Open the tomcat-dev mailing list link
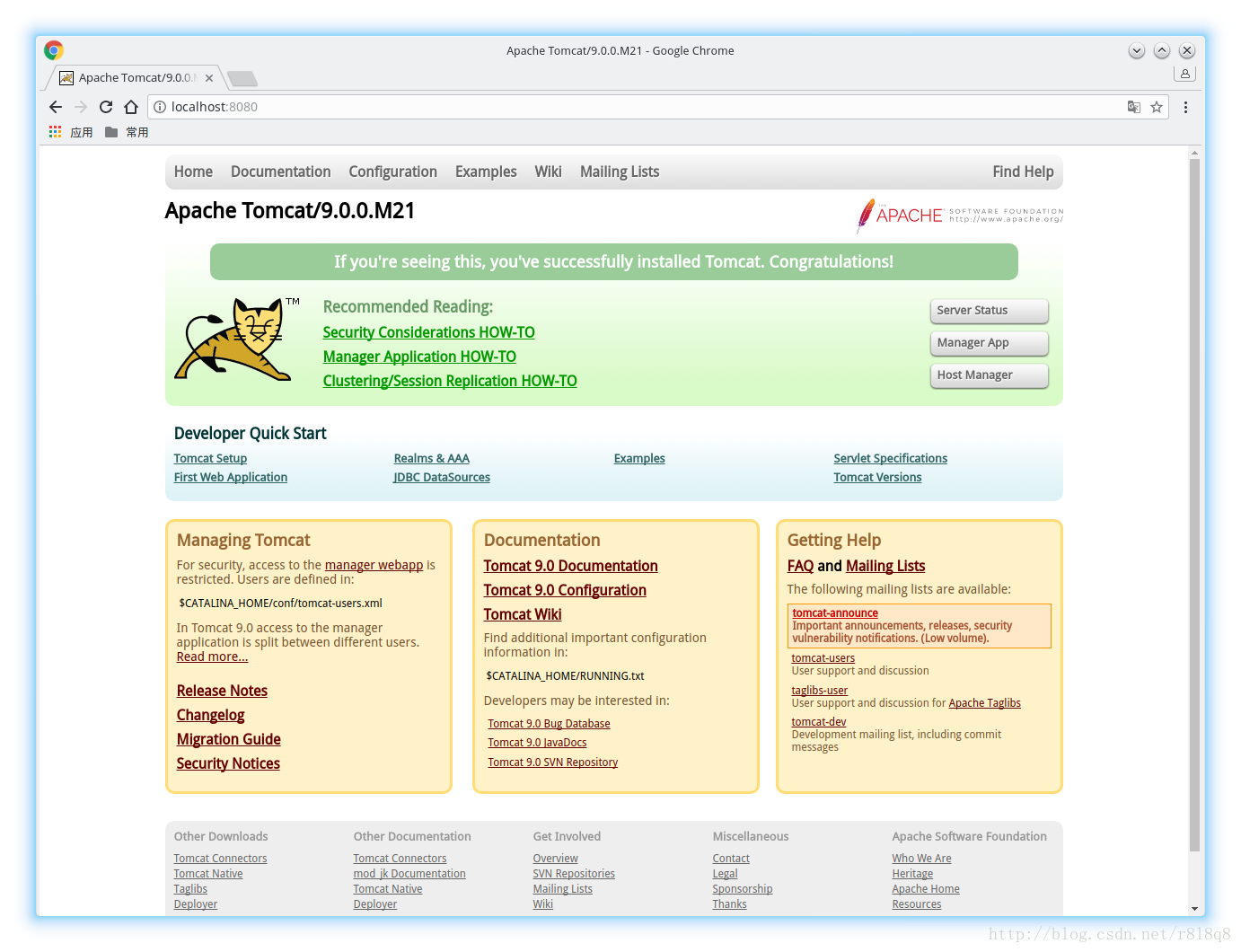This screenshot has width=1241, height=952. coord(818,722)
